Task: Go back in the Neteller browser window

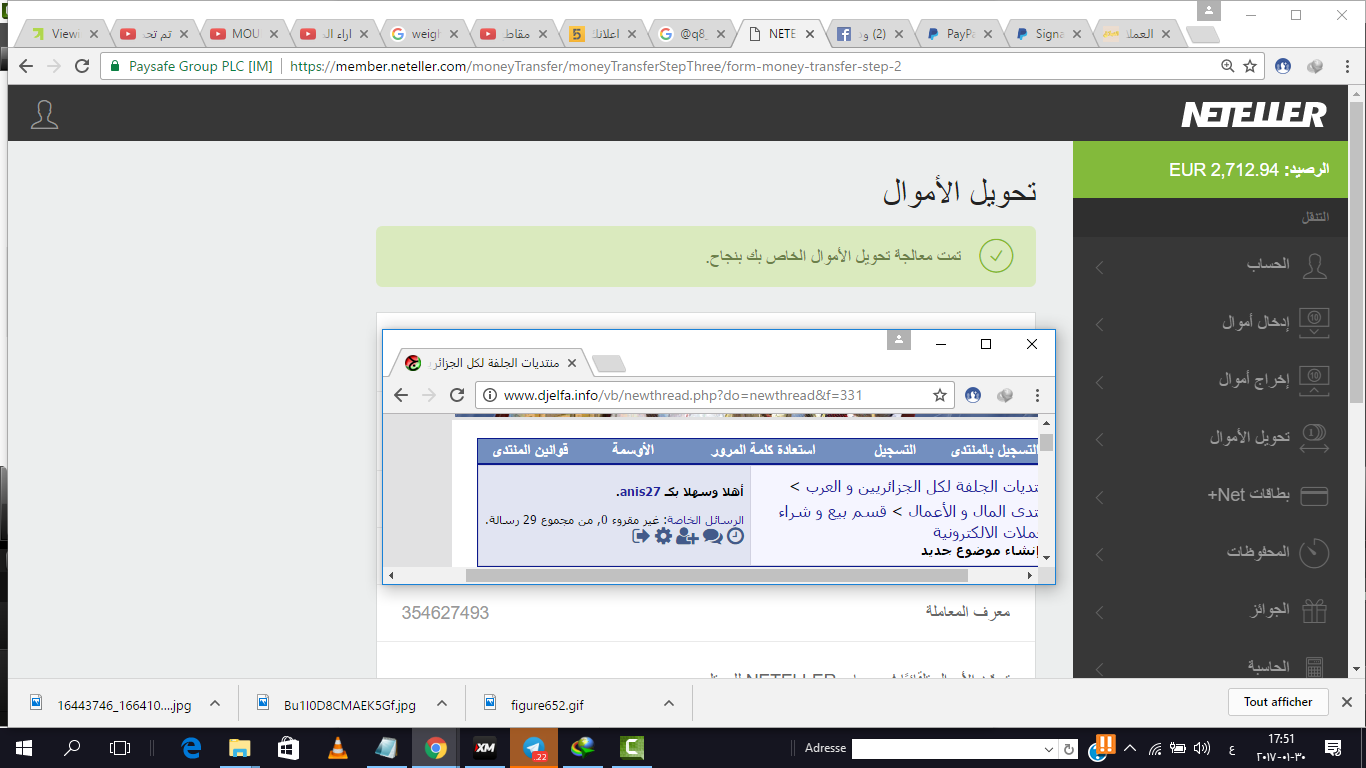Action: pos(26,66)
